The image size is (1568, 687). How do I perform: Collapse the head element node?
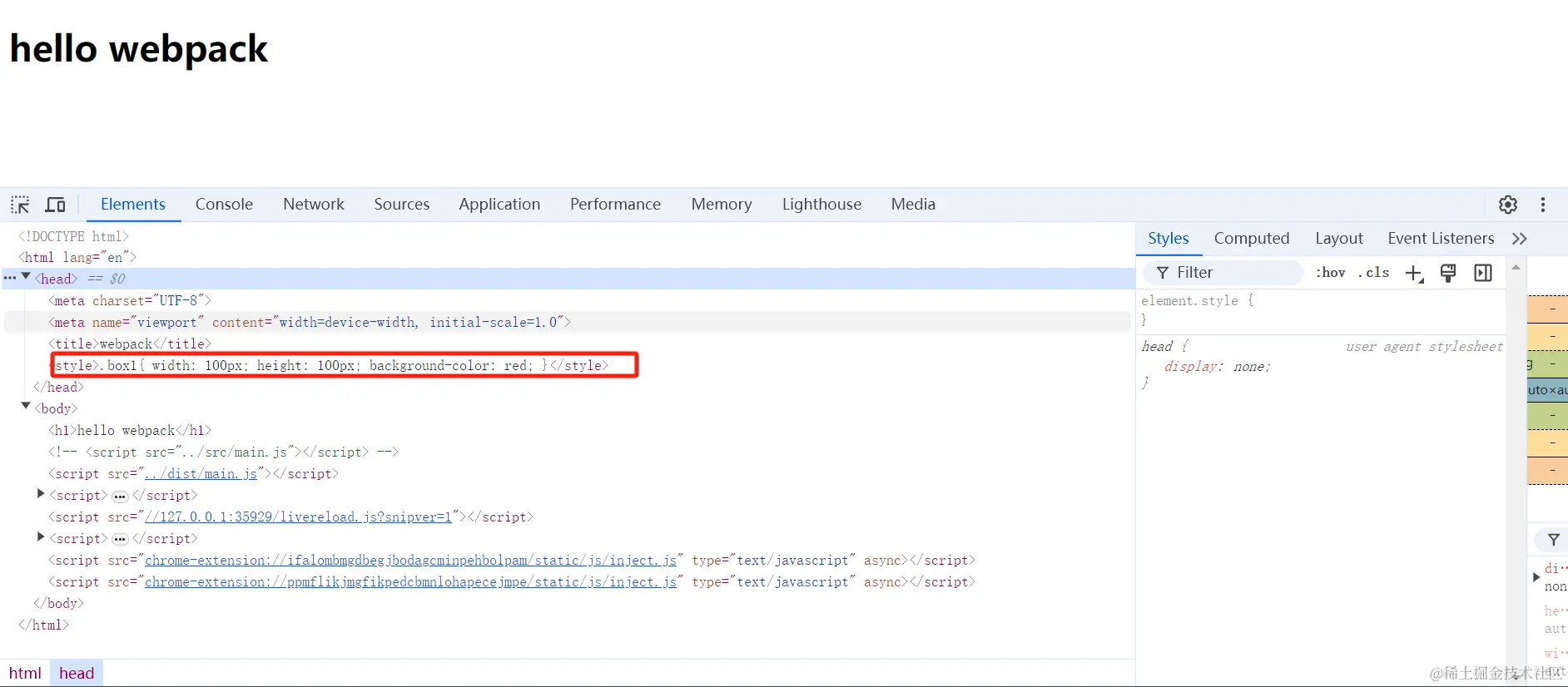pyautogui.click(x=26, y=277)
